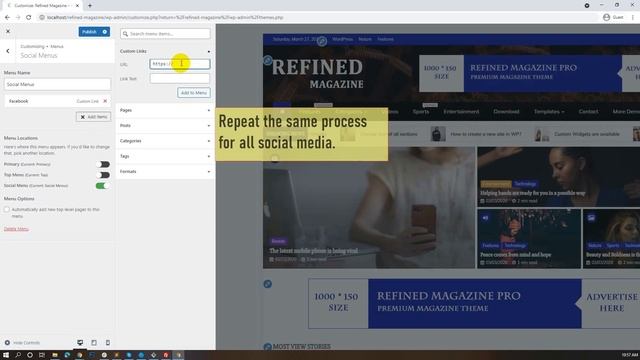Open publish settings gear next to Publish

pyautogui.click(x=105, y=32)
